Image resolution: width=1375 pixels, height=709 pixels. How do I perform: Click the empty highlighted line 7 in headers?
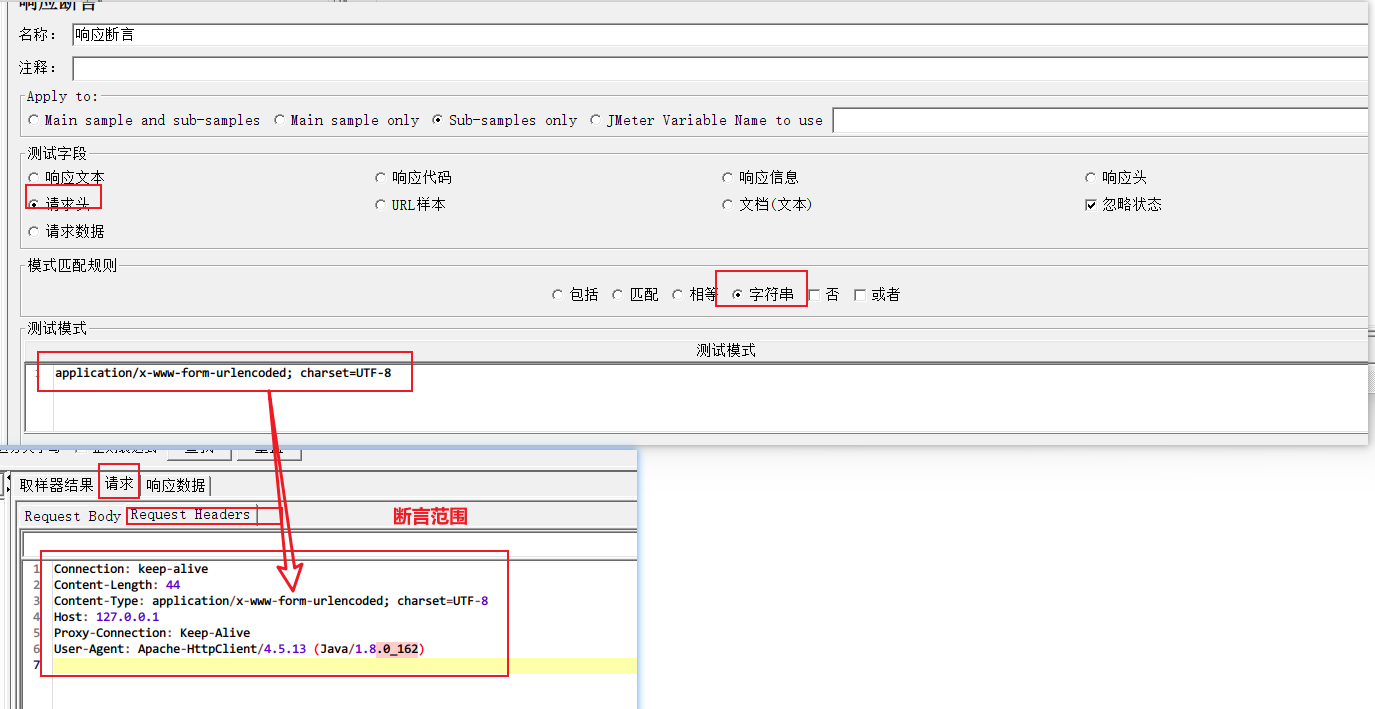tap(345, 665)
